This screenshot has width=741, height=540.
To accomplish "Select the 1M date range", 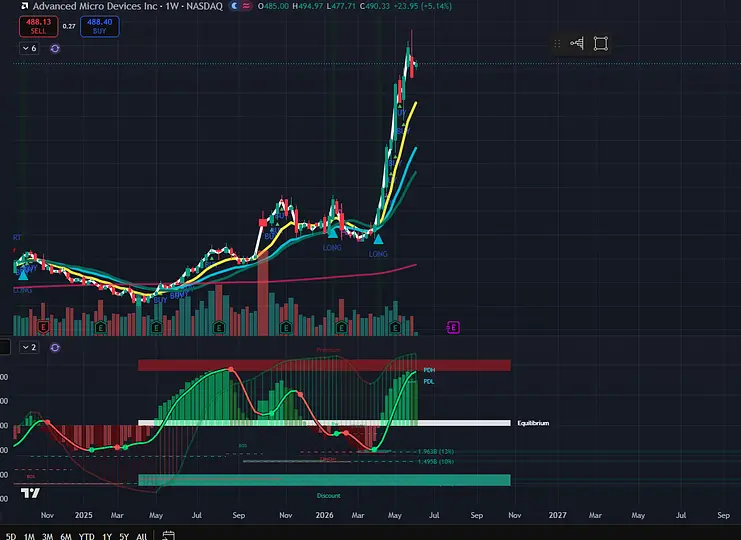I will (29, 536).
